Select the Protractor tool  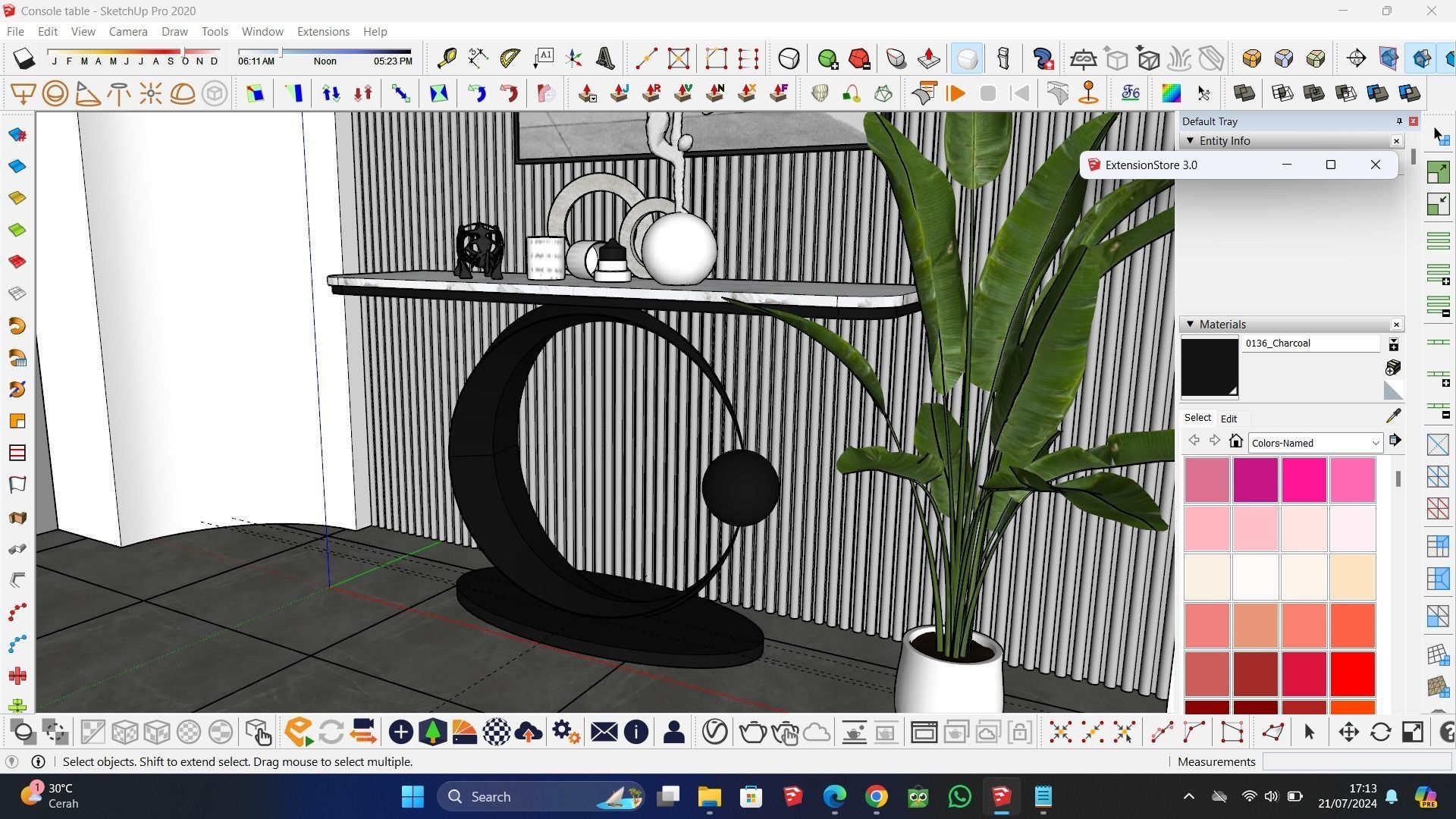click(x=510, y=58)
